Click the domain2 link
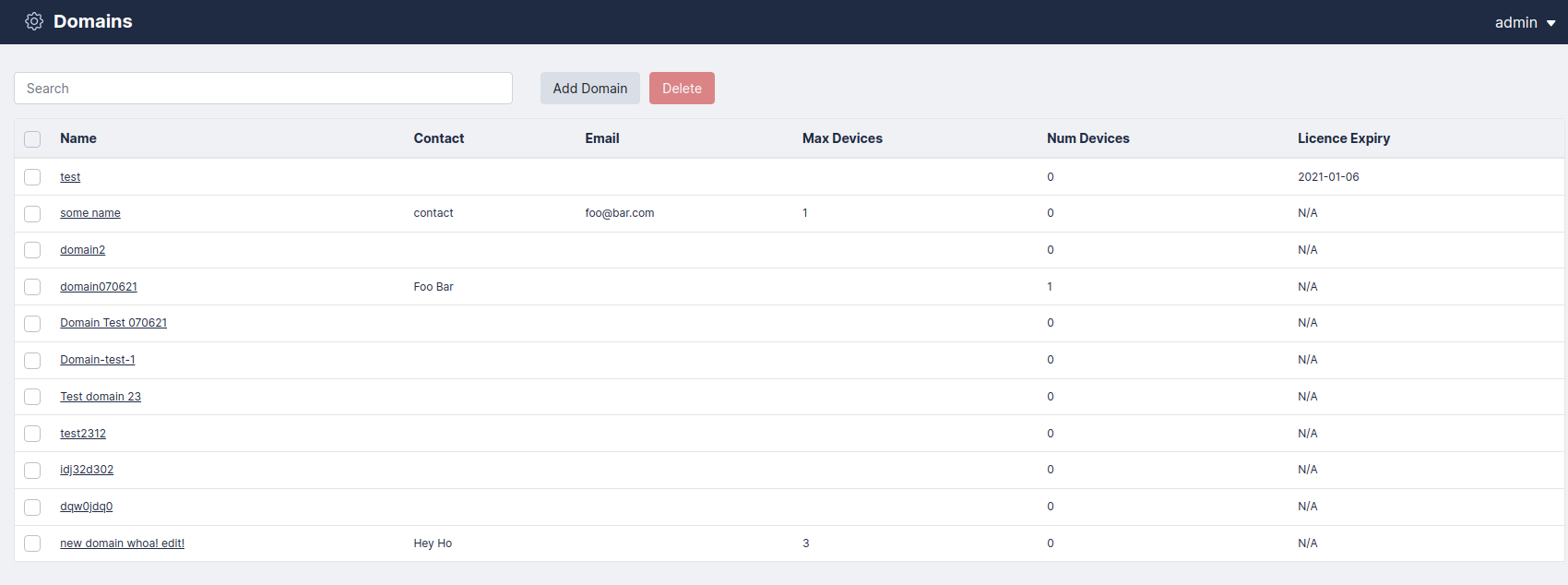1568x585 pixels. pyautogui.click(x=83, y=250)
